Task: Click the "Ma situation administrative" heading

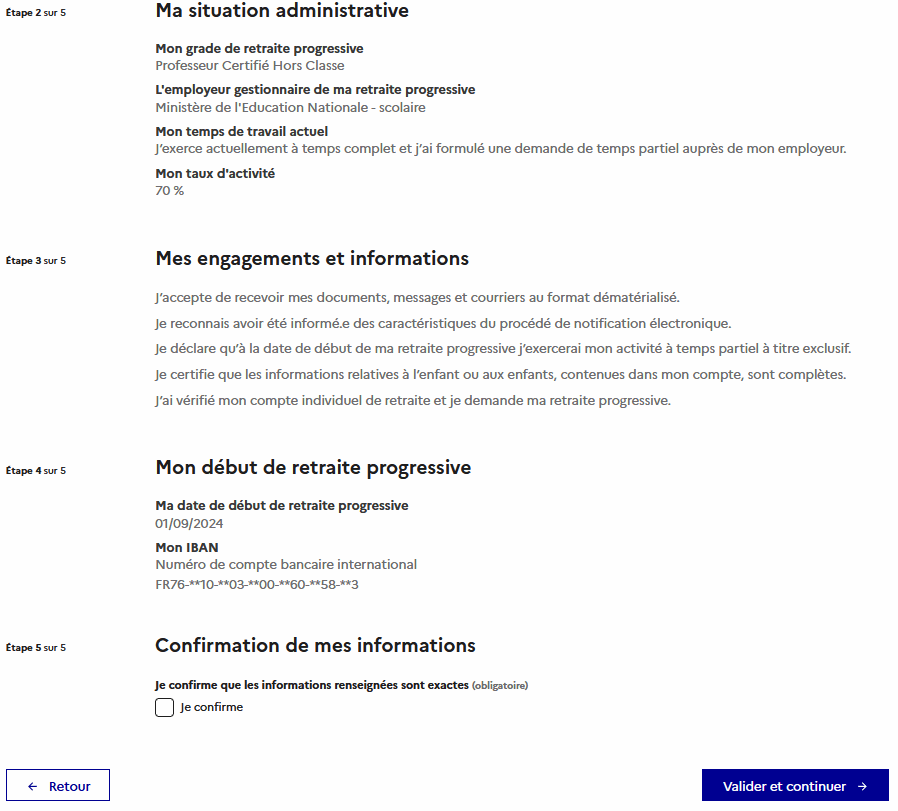Action: click(282, 12)
